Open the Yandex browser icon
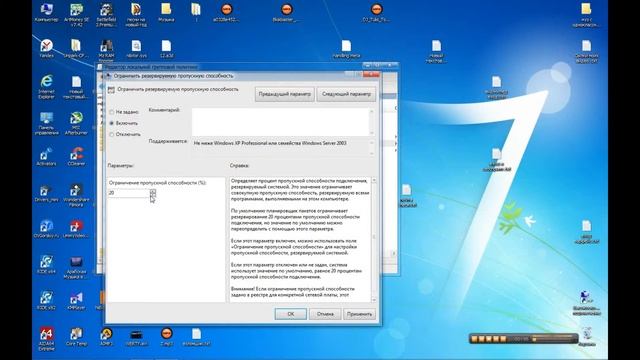 click(x=47, y=49)
